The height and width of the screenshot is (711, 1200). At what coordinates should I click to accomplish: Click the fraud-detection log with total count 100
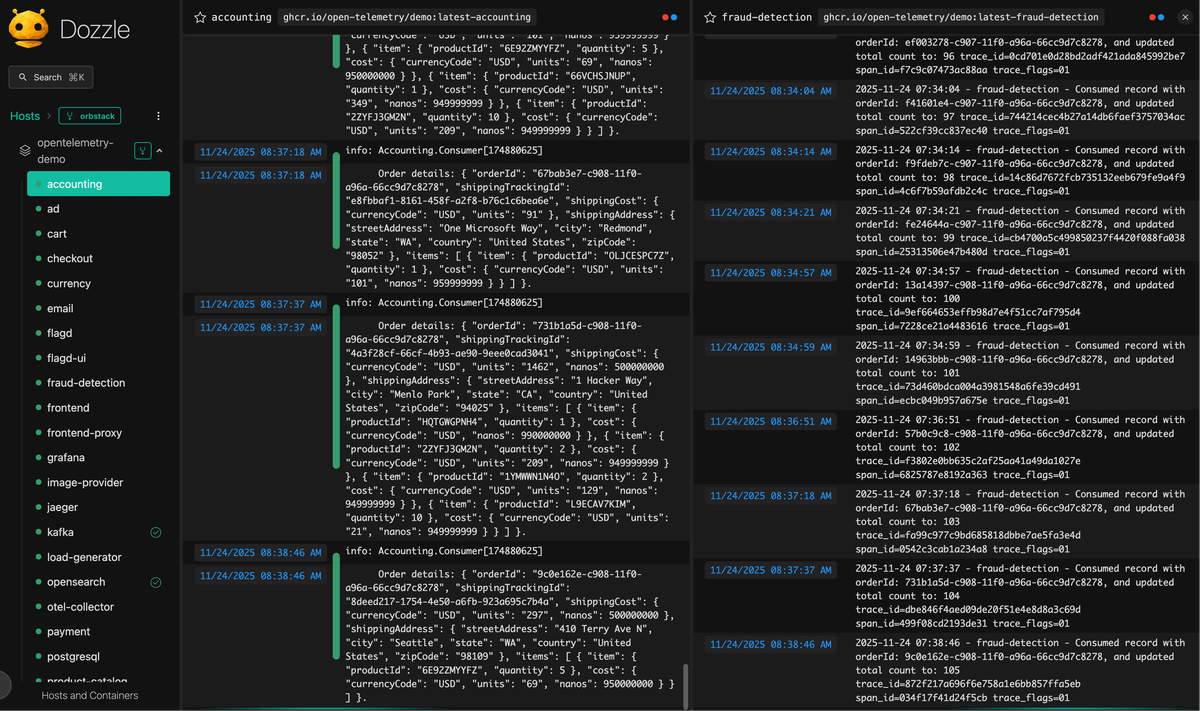(x=1020, y=299)
